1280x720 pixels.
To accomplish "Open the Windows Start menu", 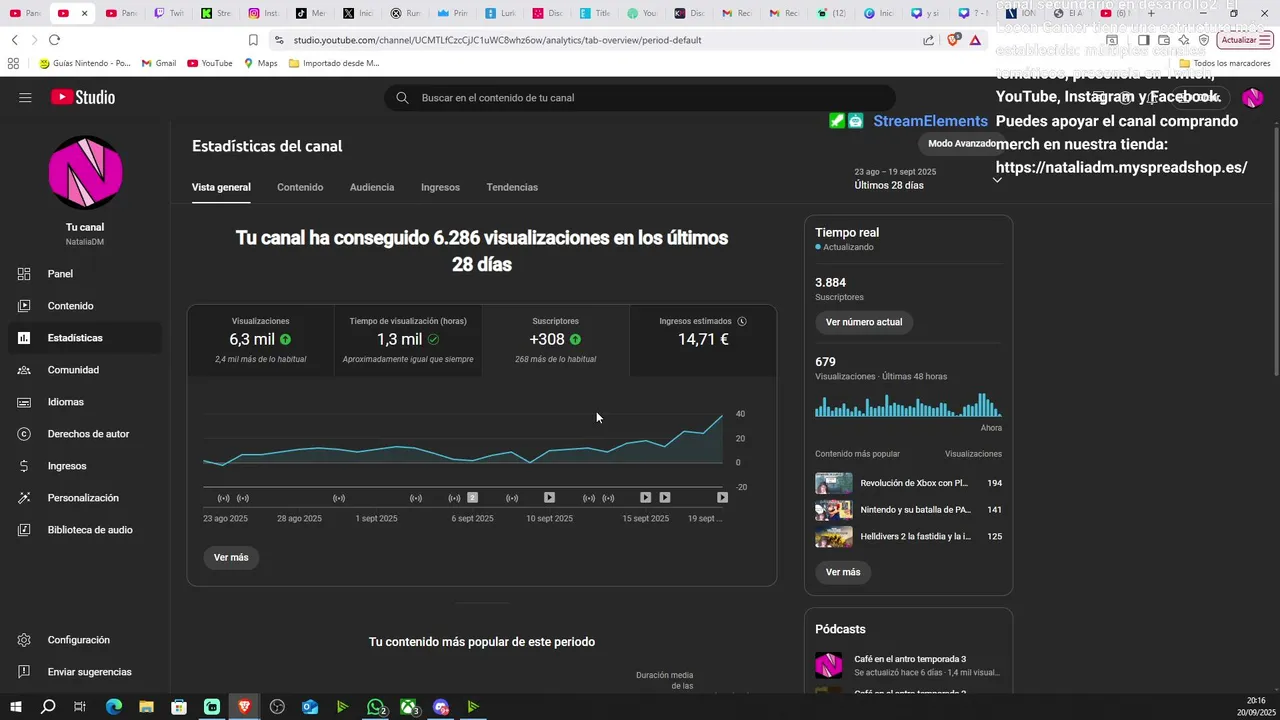I will click(16, 707).
